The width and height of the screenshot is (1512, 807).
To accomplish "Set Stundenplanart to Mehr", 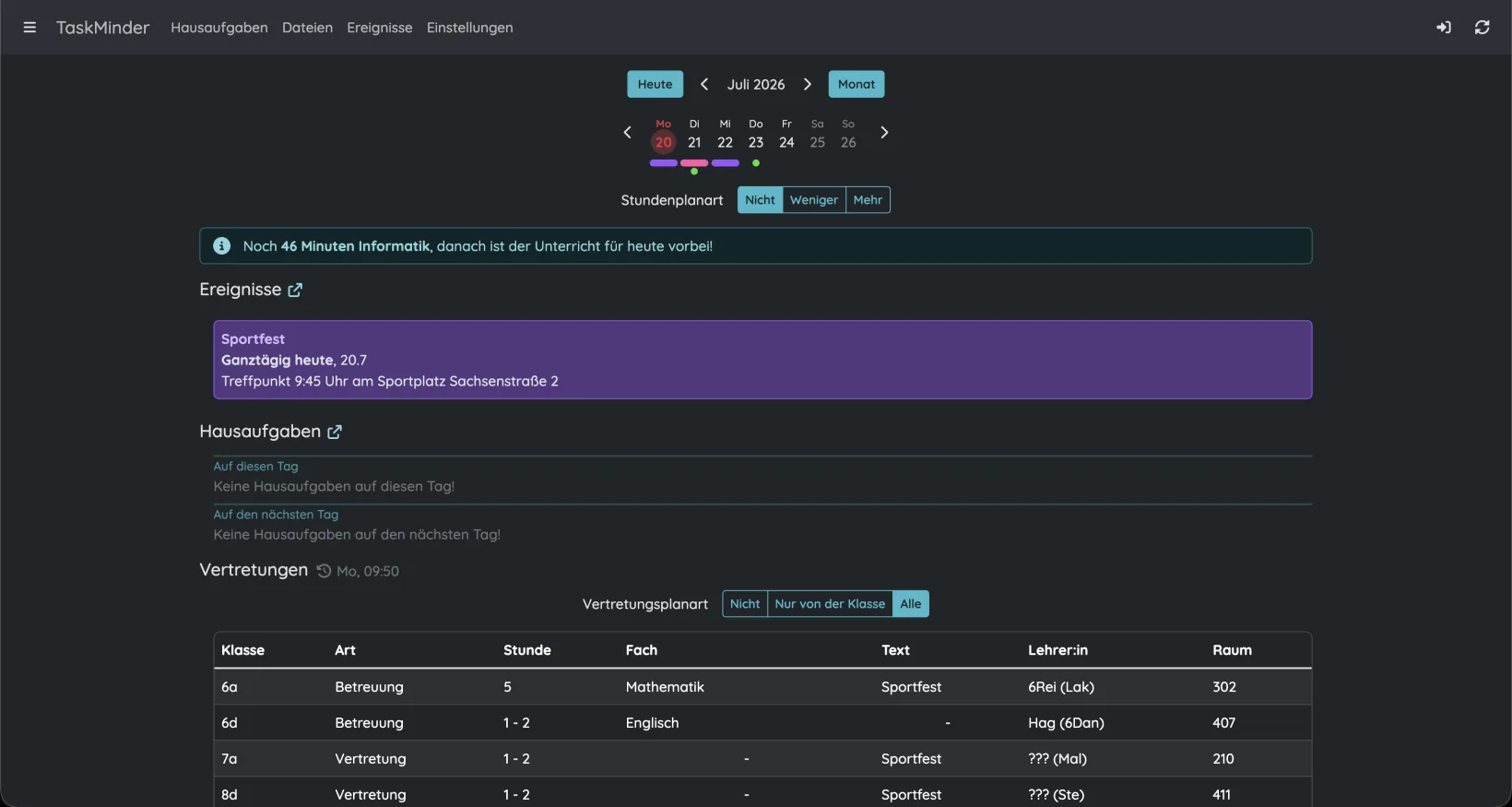I will pos(868,200).
